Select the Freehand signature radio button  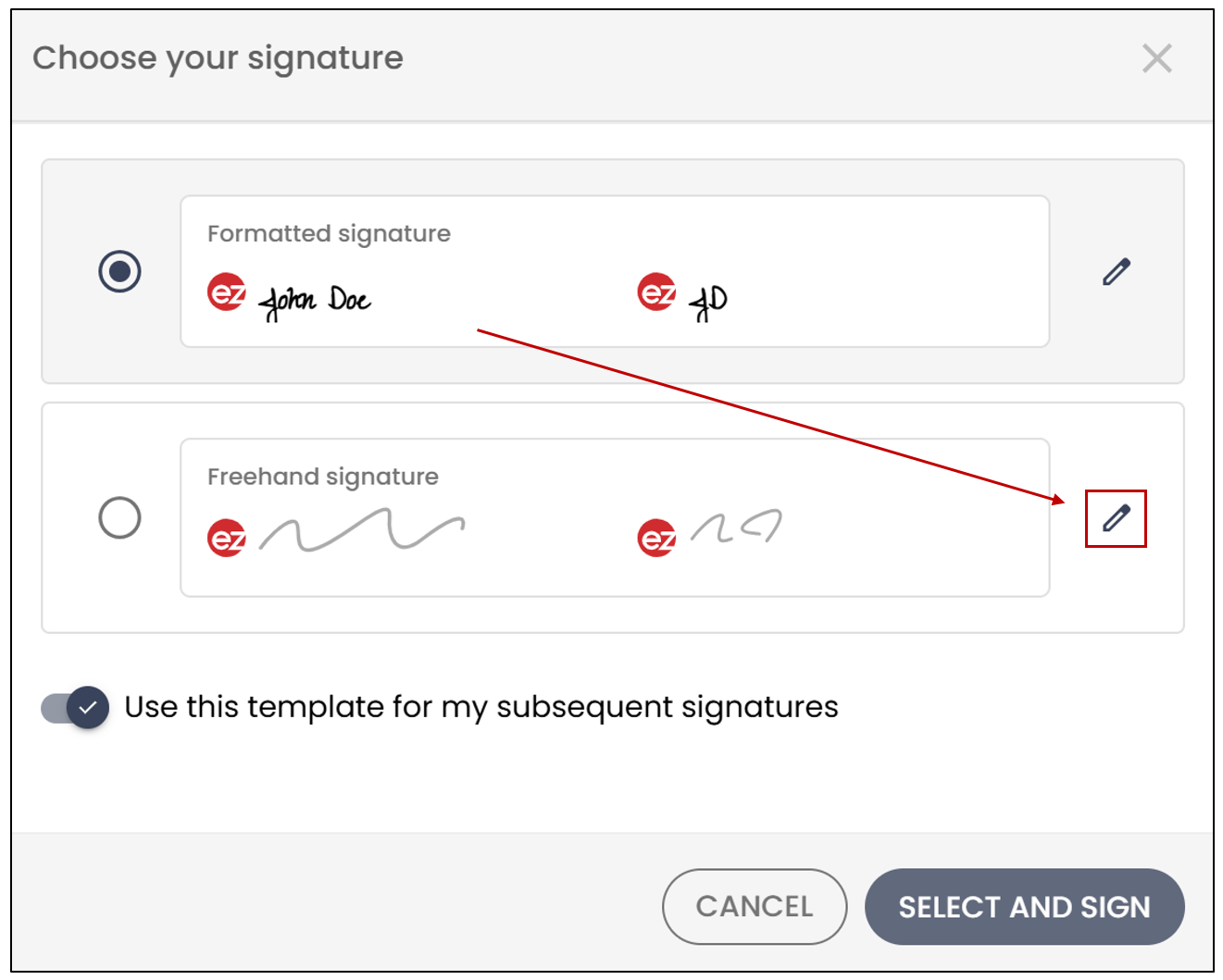tap(119, 517)
